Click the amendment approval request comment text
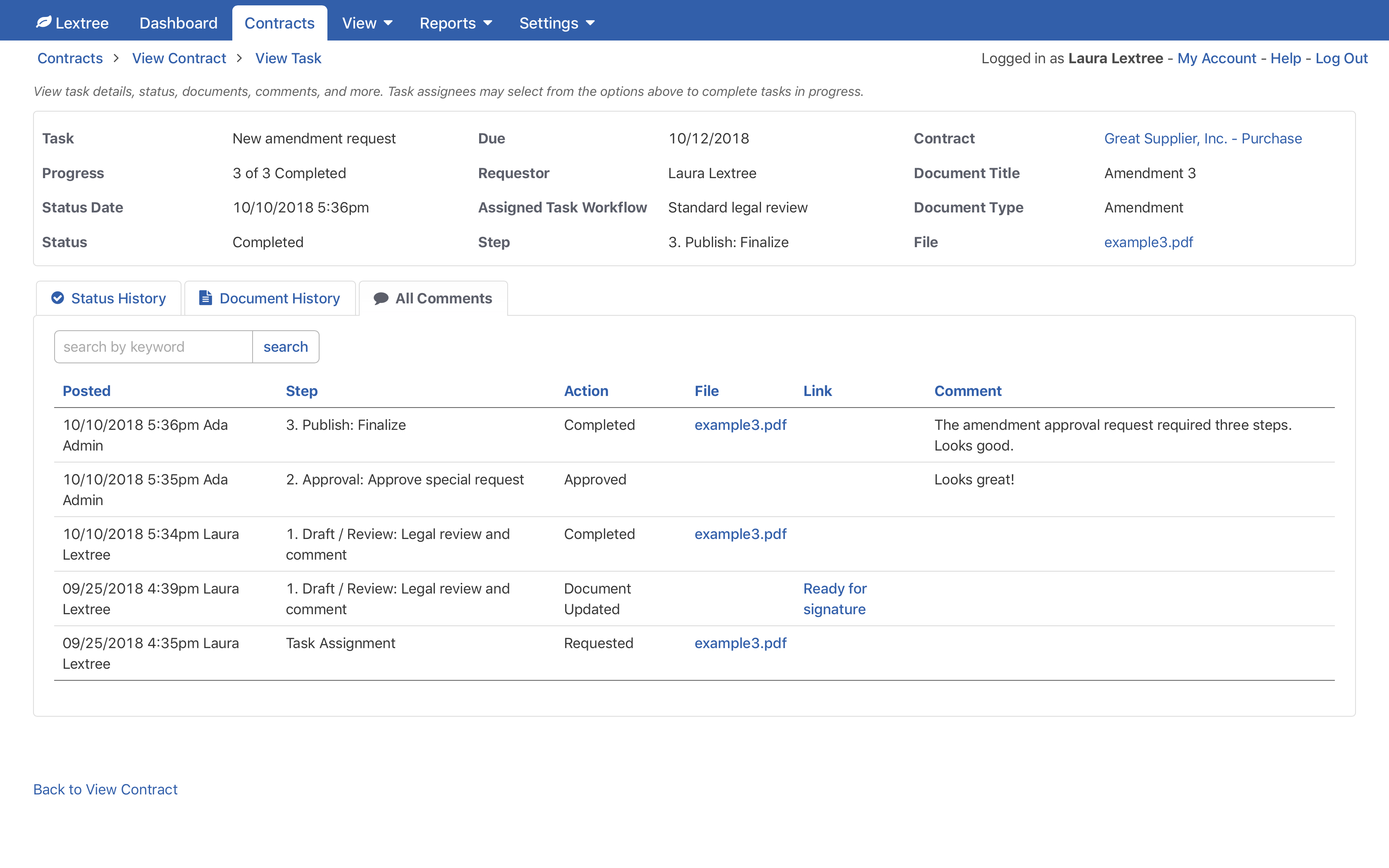Viewport: 1389px width, 868px height. point(1113,435)
